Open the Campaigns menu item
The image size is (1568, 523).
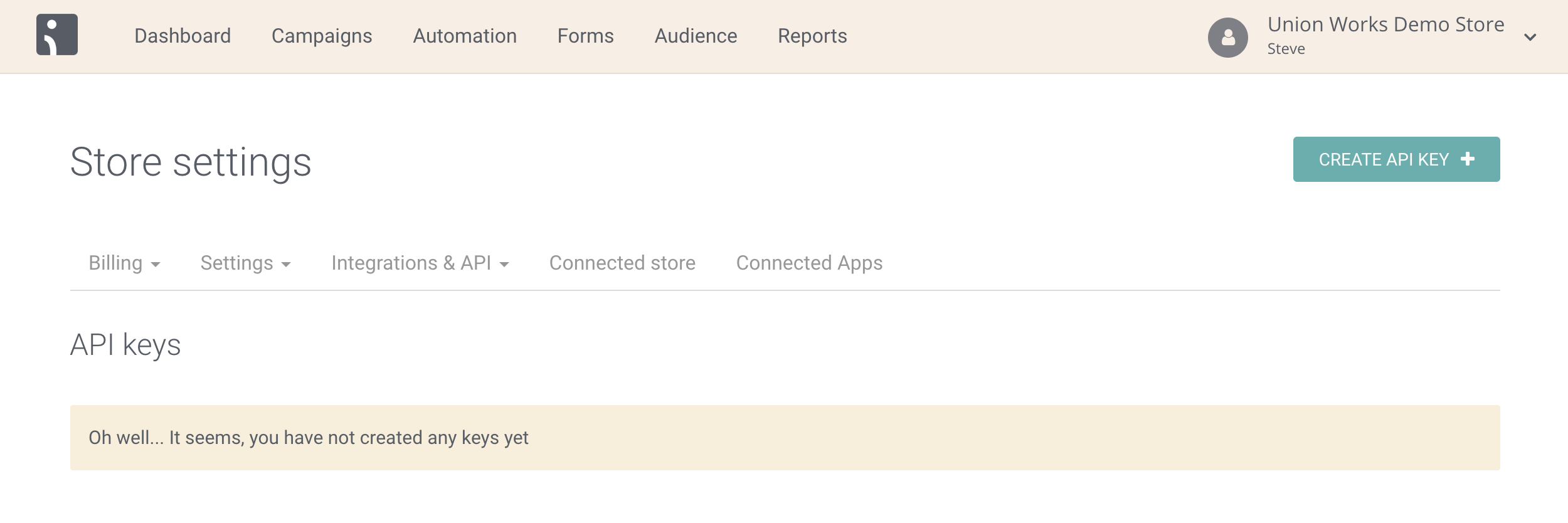coord(322,36)
